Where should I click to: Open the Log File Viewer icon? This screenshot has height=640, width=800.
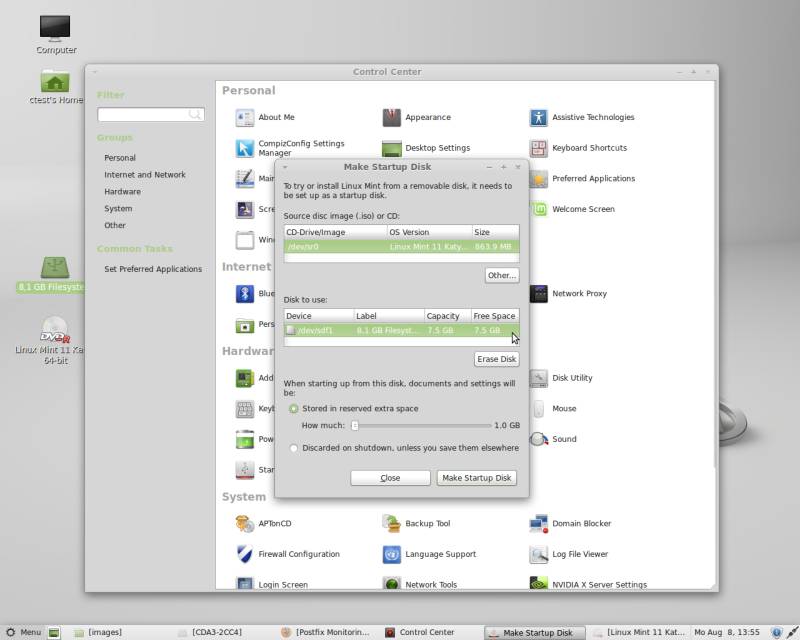(x=539, y=554)
